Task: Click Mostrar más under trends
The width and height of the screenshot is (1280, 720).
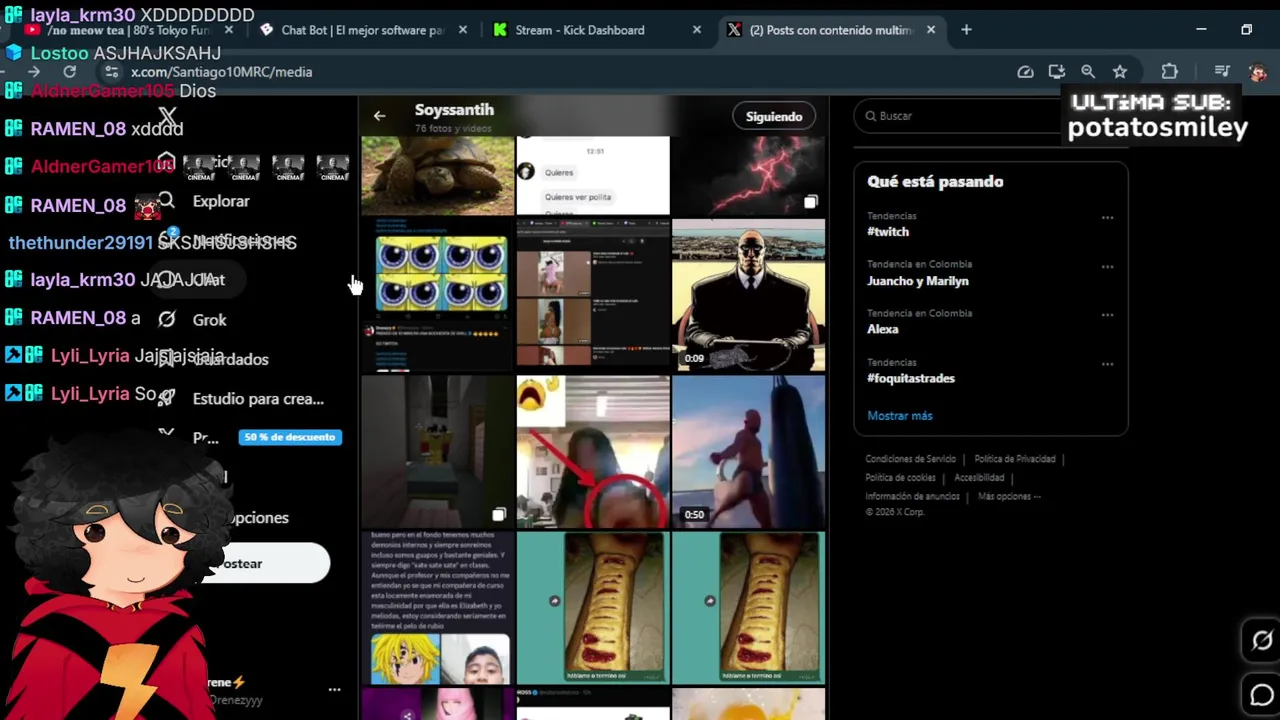Action: 900,416
